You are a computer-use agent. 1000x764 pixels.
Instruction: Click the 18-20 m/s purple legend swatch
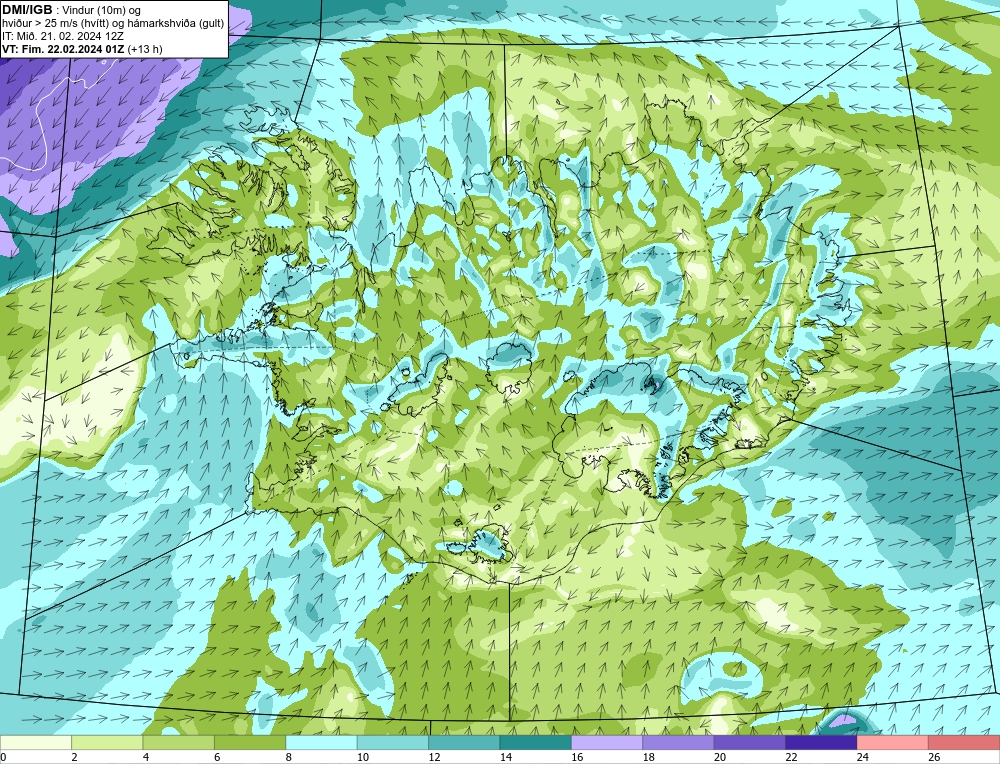pyautogui.click(x=679, y=743)
